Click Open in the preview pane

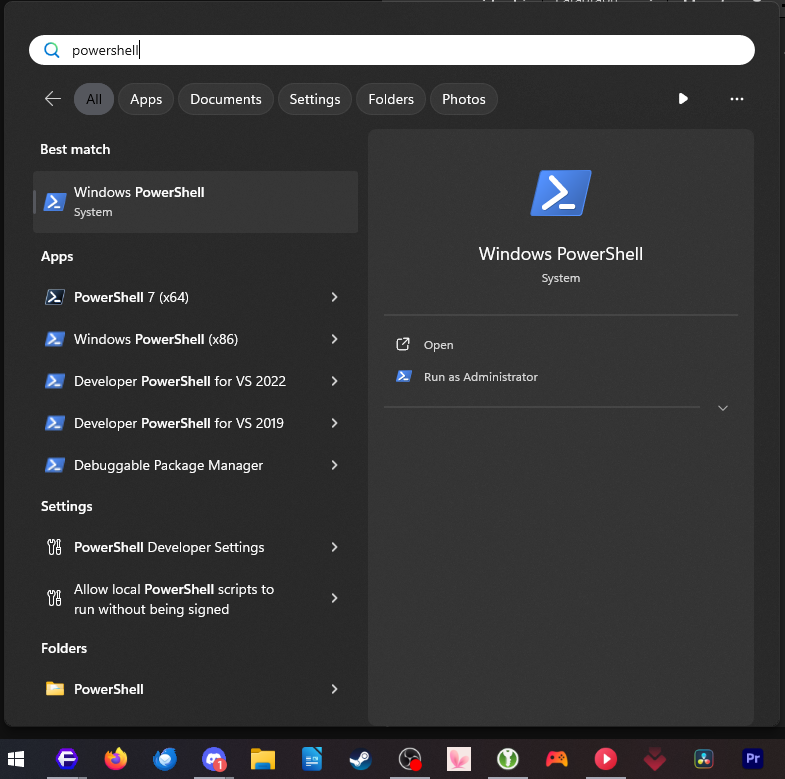tap(438, 345)
